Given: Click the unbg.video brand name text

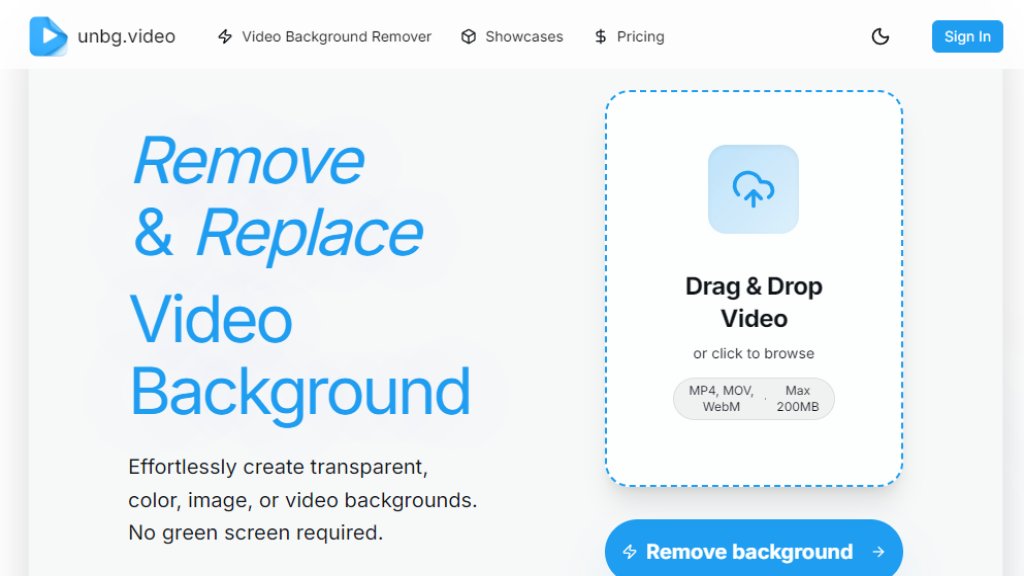Looking at the screenshot, I should coord(125,36).
